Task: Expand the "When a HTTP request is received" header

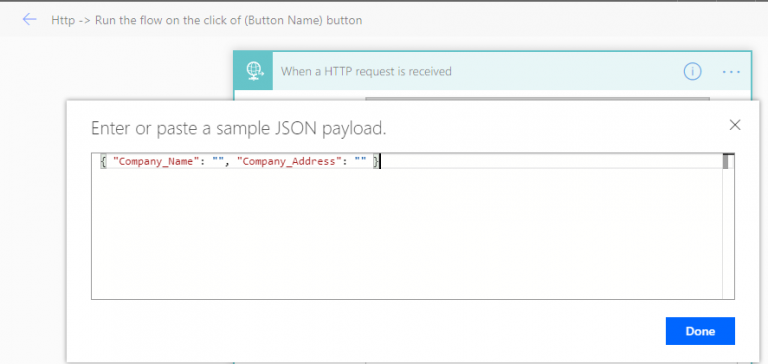Action: pyautogui.click(x=366, y=72)
